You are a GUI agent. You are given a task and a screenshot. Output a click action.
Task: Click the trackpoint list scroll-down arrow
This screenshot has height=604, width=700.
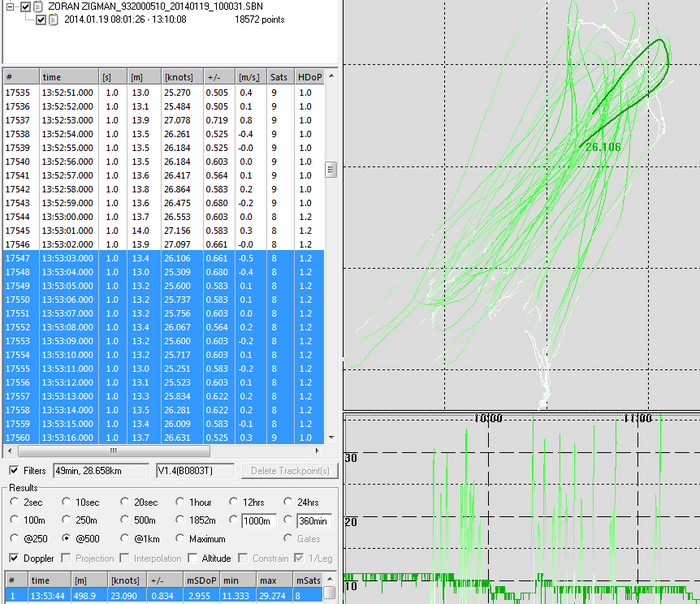tap(331, 437)
